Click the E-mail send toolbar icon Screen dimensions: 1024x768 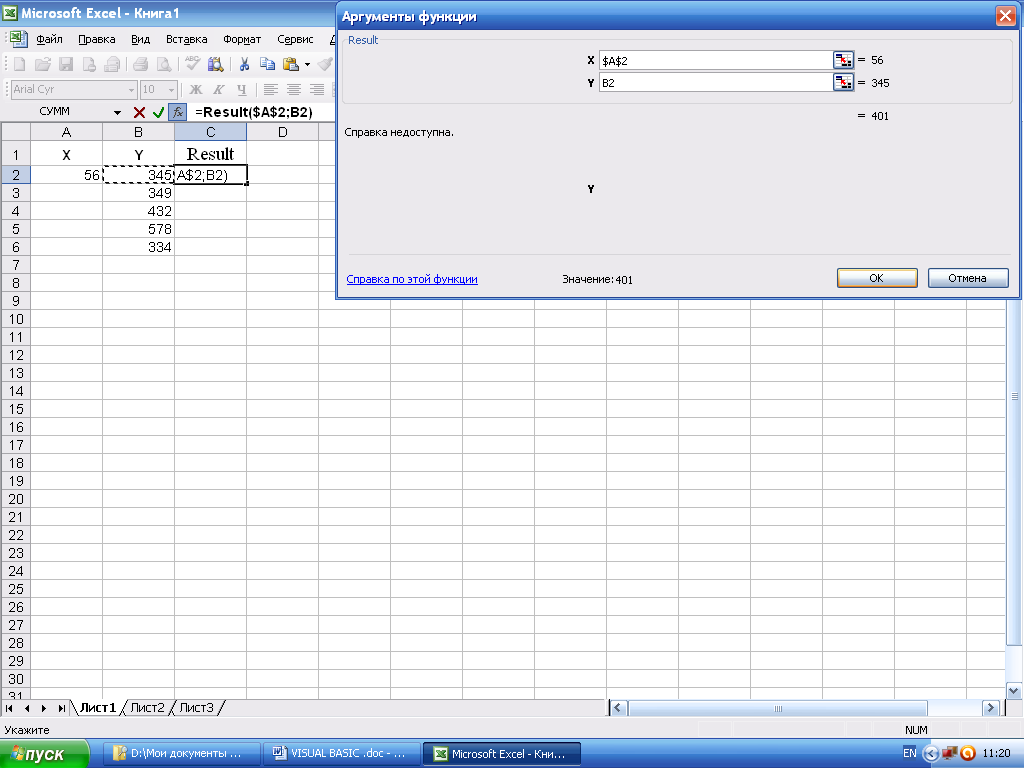tap(112, 64)
